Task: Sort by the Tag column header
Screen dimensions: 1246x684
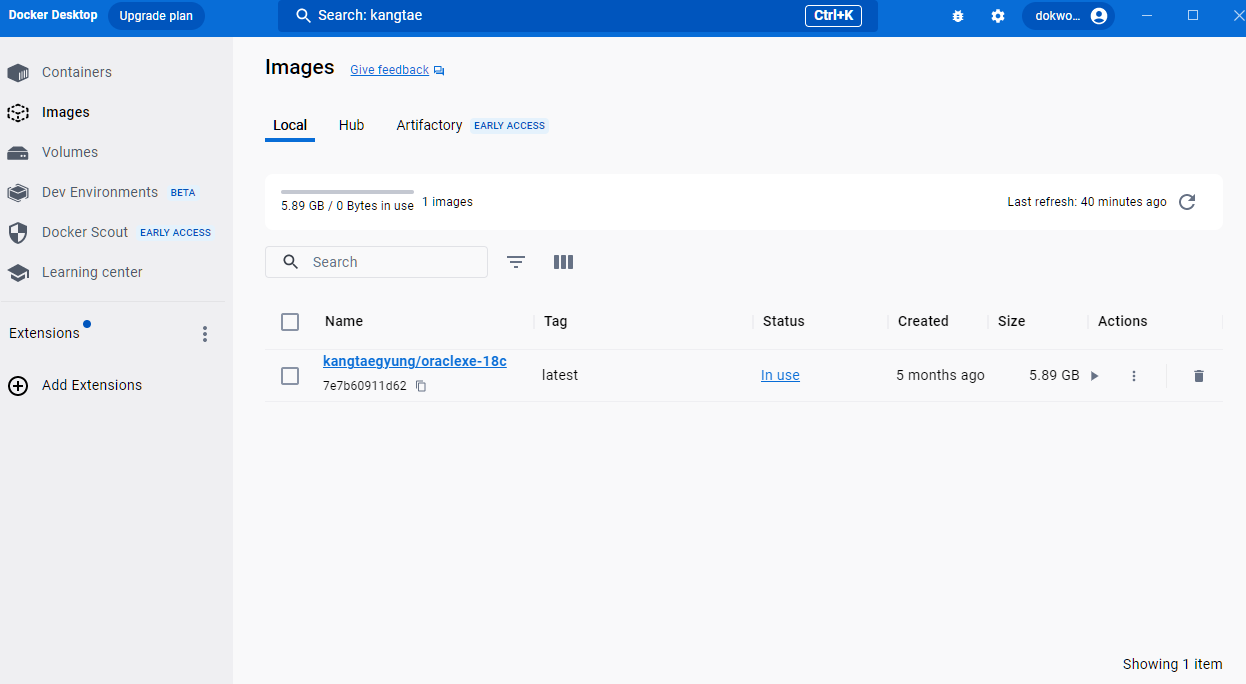Action: tap(556, 321)
